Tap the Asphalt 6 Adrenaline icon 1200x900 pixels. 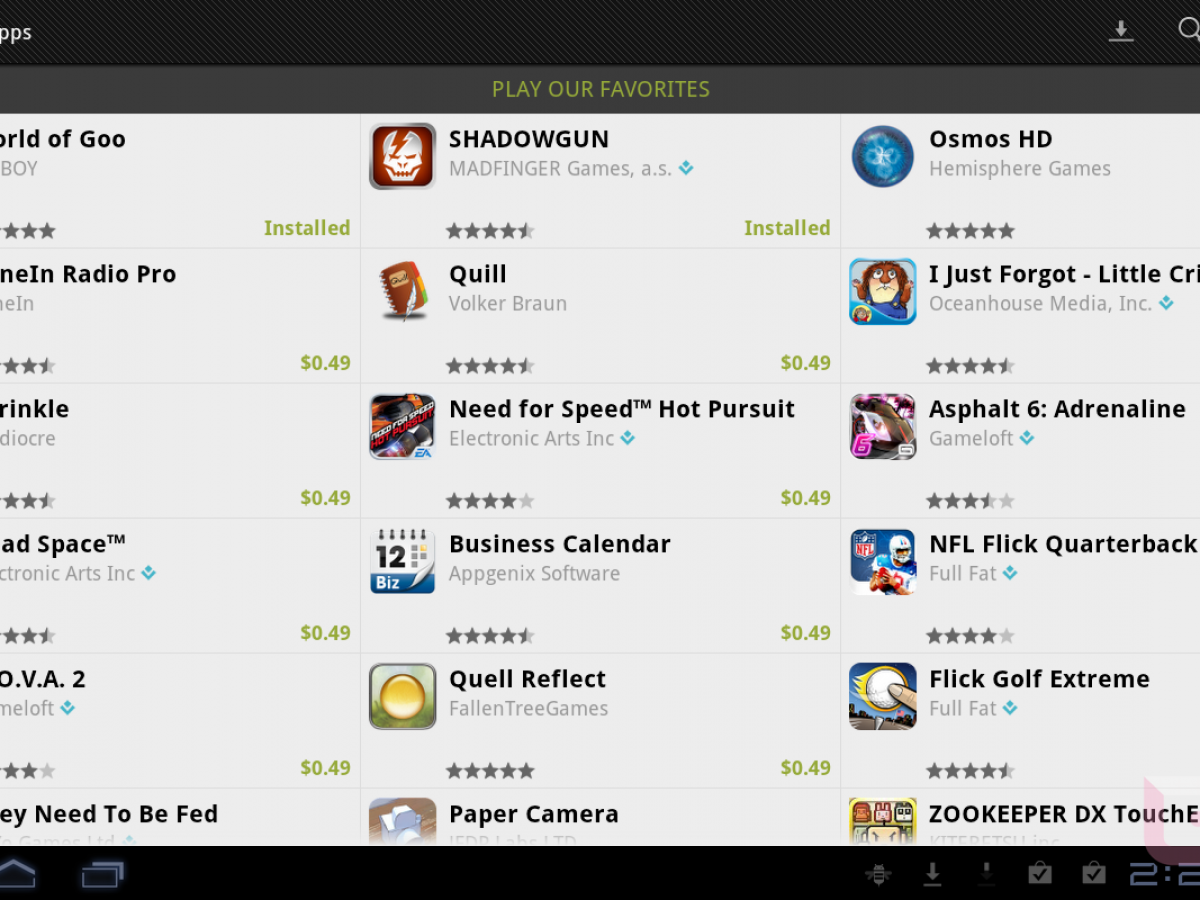883,426
